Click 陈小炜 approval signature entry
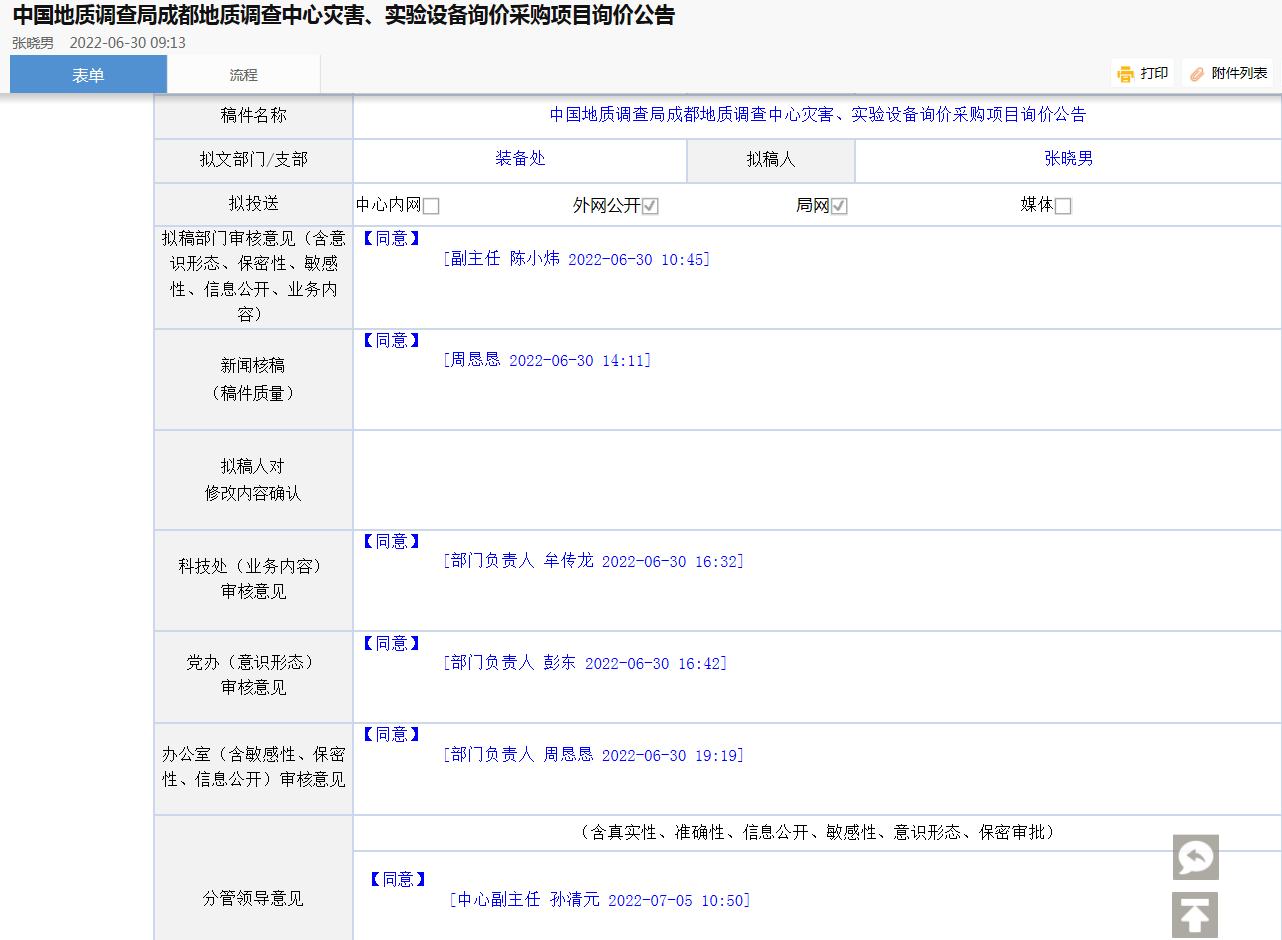Image resolution: width=1282 pixels, height=940 pixels. pyautogui.click(x=576, y=259)
